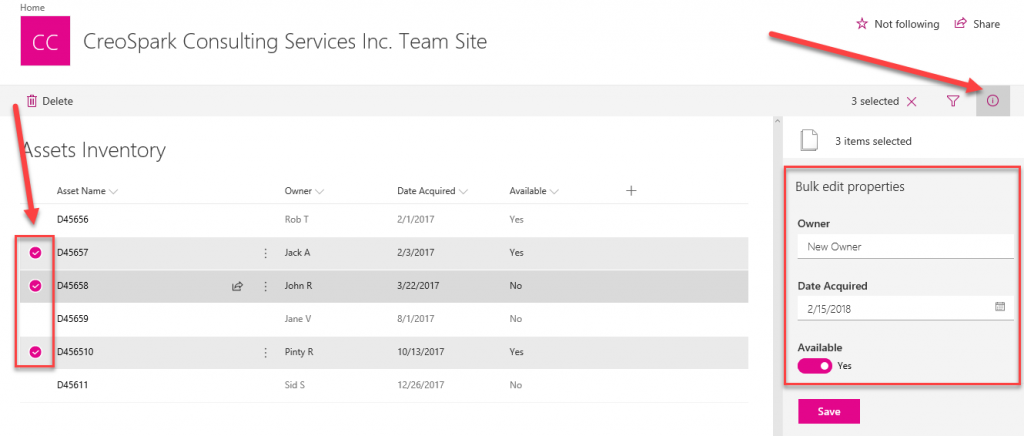Uncheck the selection circle for D456510
This screenshot has height=436, width=1024.
(36, 352)
